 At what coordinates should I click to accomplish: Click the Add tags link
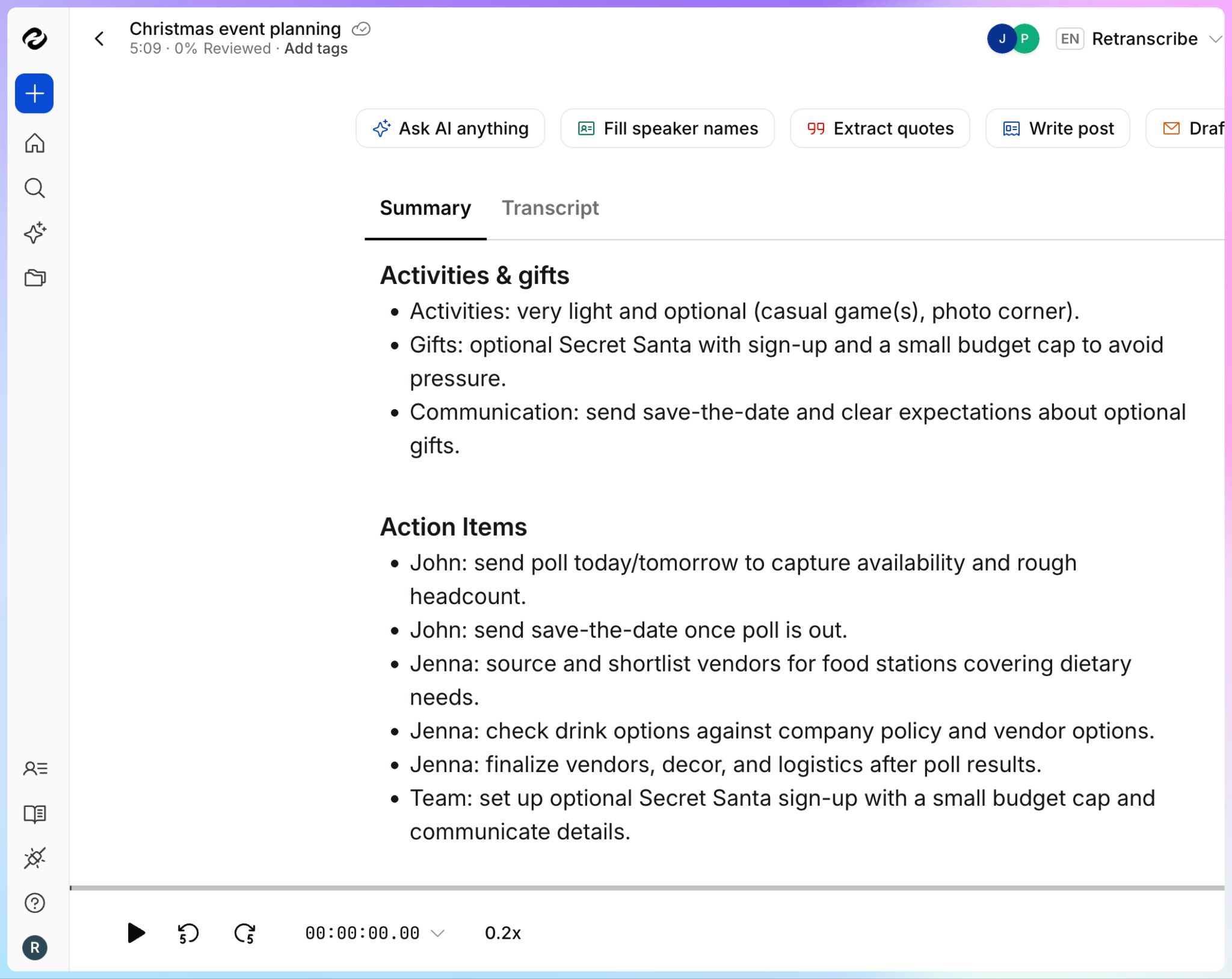316,49
